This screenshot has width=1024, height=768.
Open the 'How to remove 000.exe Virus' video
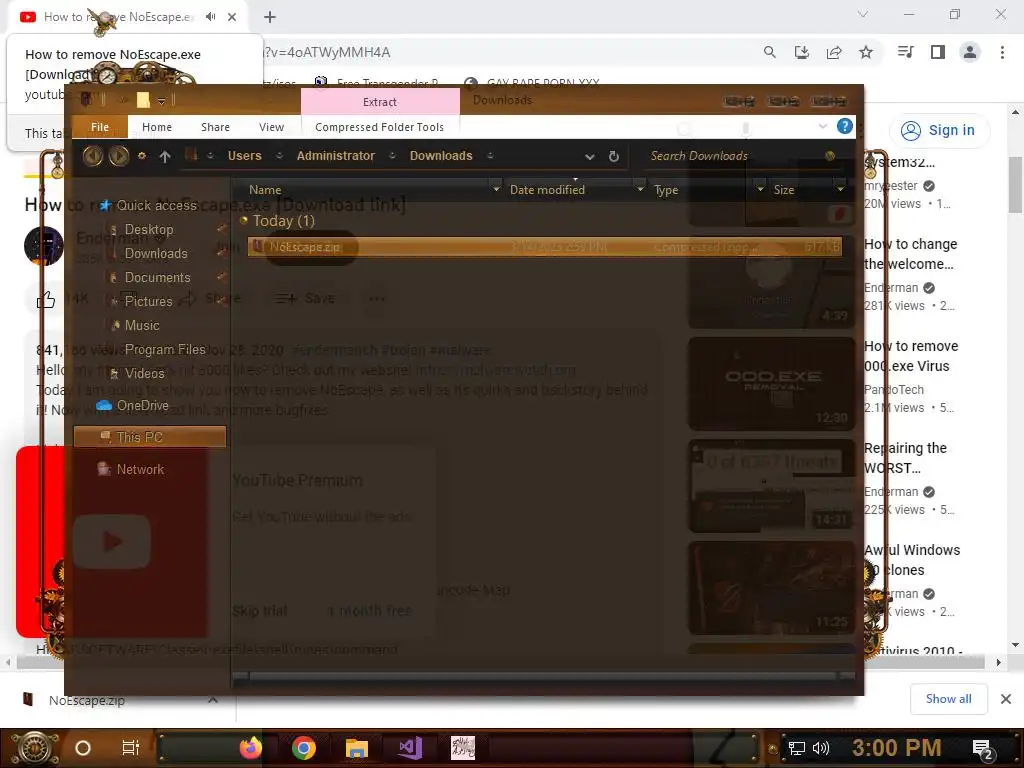[x=910, y=356]
